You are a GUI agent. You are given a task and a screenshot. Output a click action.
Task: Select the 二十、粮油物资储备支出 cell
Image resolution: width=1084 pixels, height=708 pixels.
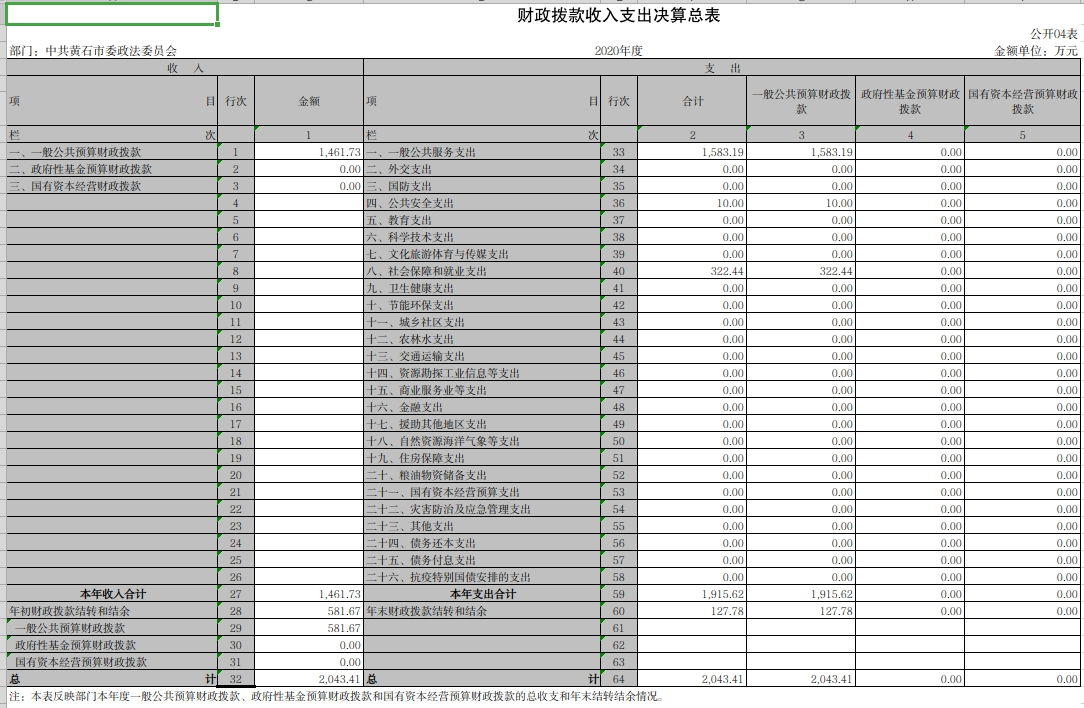coord(483,475)
